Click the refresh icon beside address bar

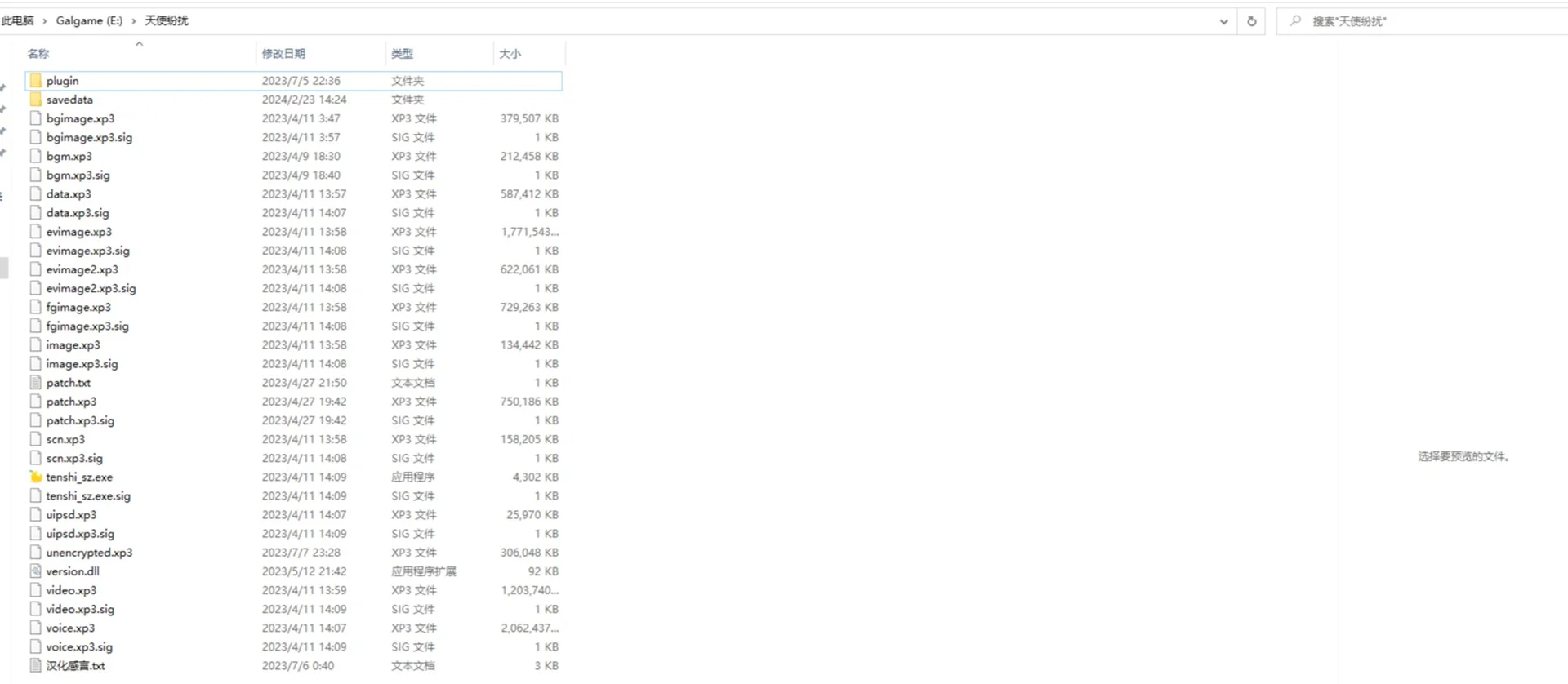[x=1251, y=21]
